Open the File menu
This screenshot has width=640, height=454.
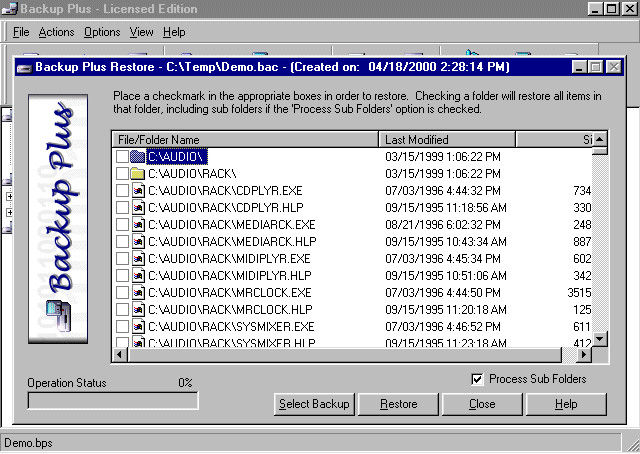click(x=21, y=32)
